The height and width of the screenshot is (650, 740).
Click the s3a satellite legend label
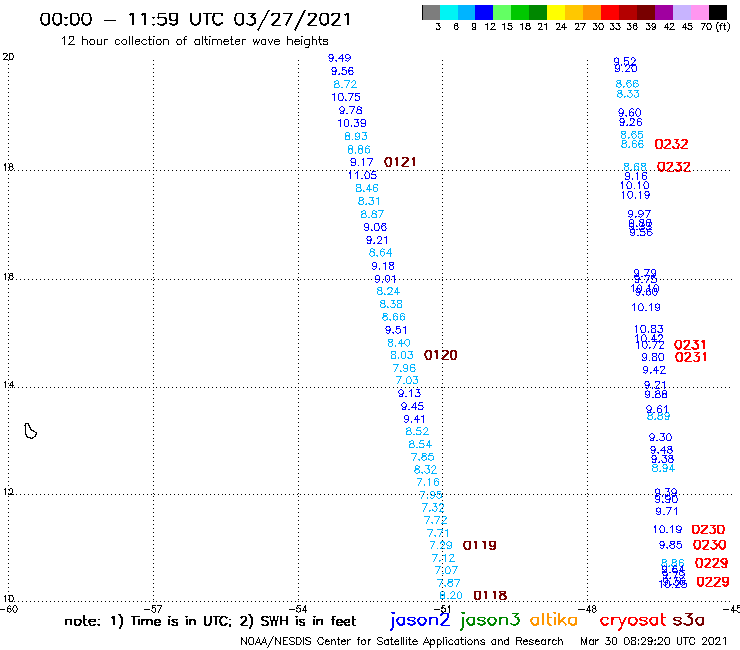pyautogui.click(x=688, y=620)
